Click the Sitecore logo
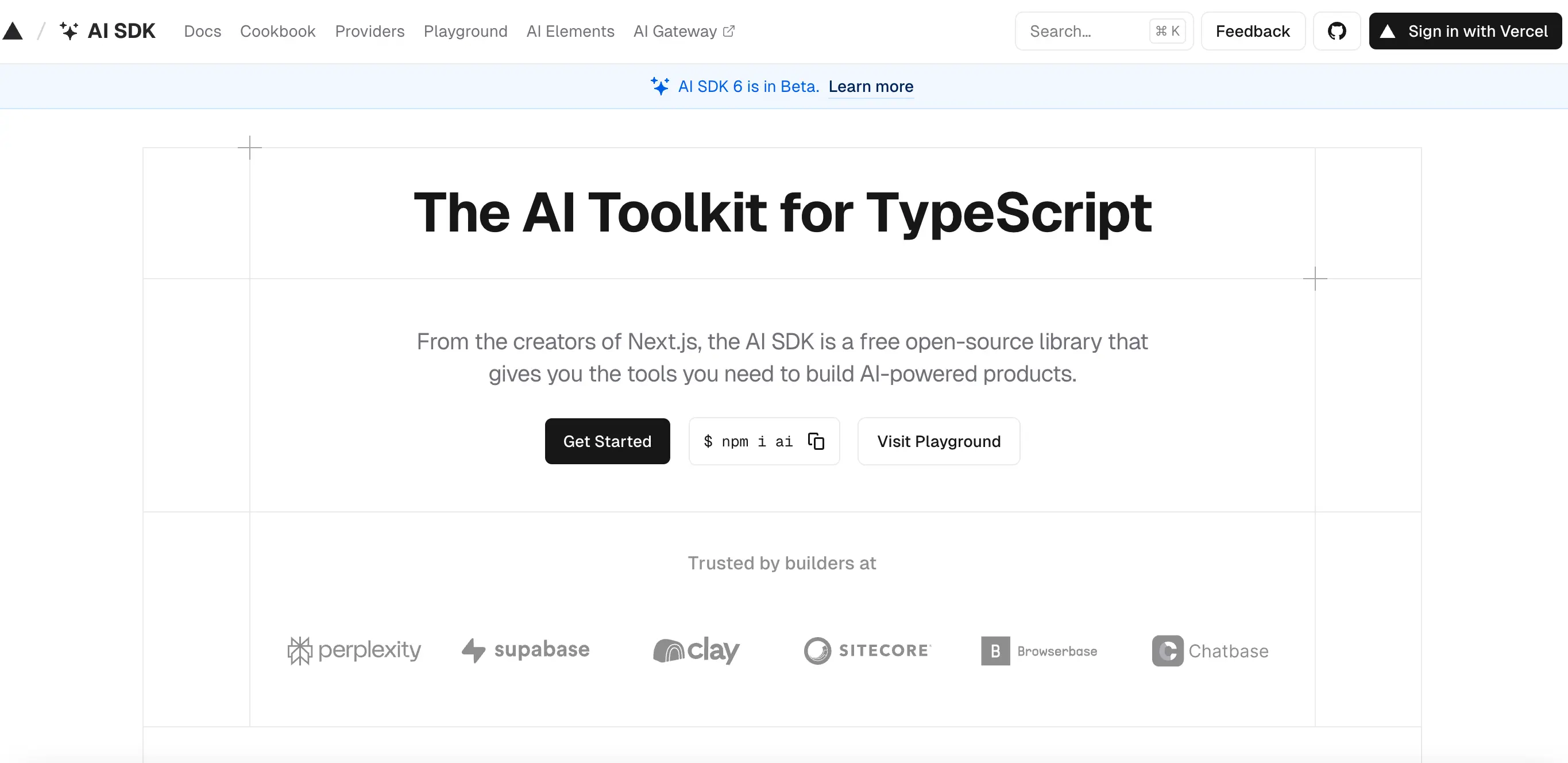The image size is (1568, 763). click(867, 650)
